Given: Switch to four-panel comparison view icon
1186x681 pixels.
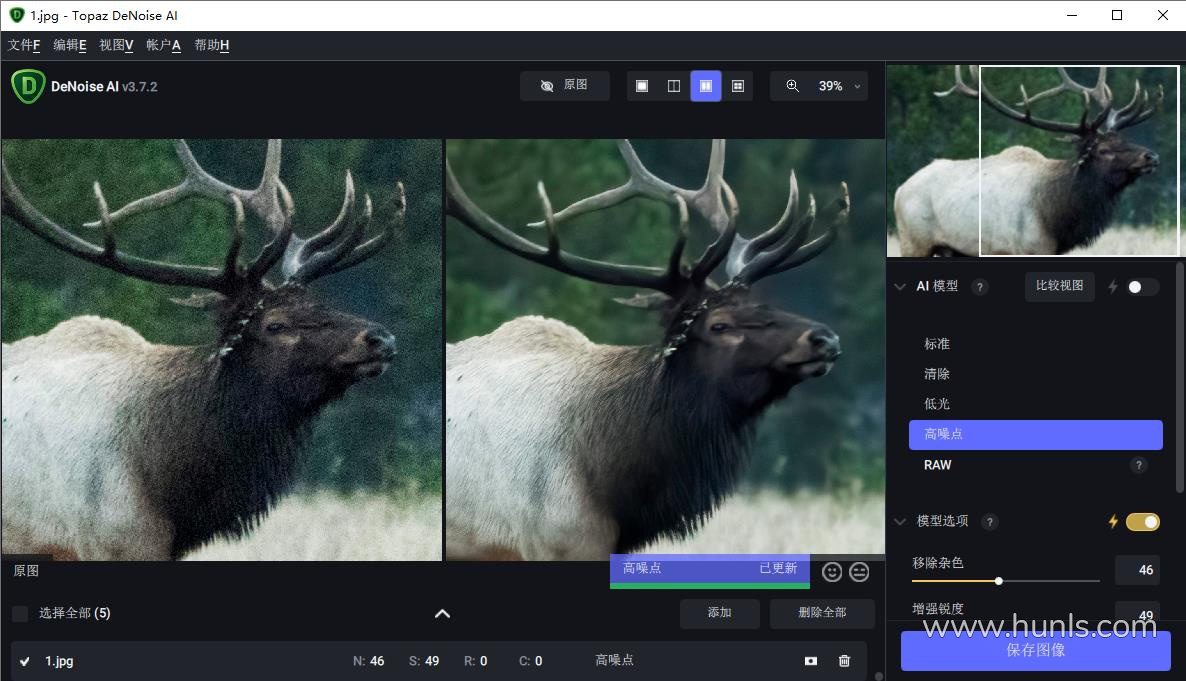Looking at the screenshot, I should pyautogui.click(x=738, y=86).
